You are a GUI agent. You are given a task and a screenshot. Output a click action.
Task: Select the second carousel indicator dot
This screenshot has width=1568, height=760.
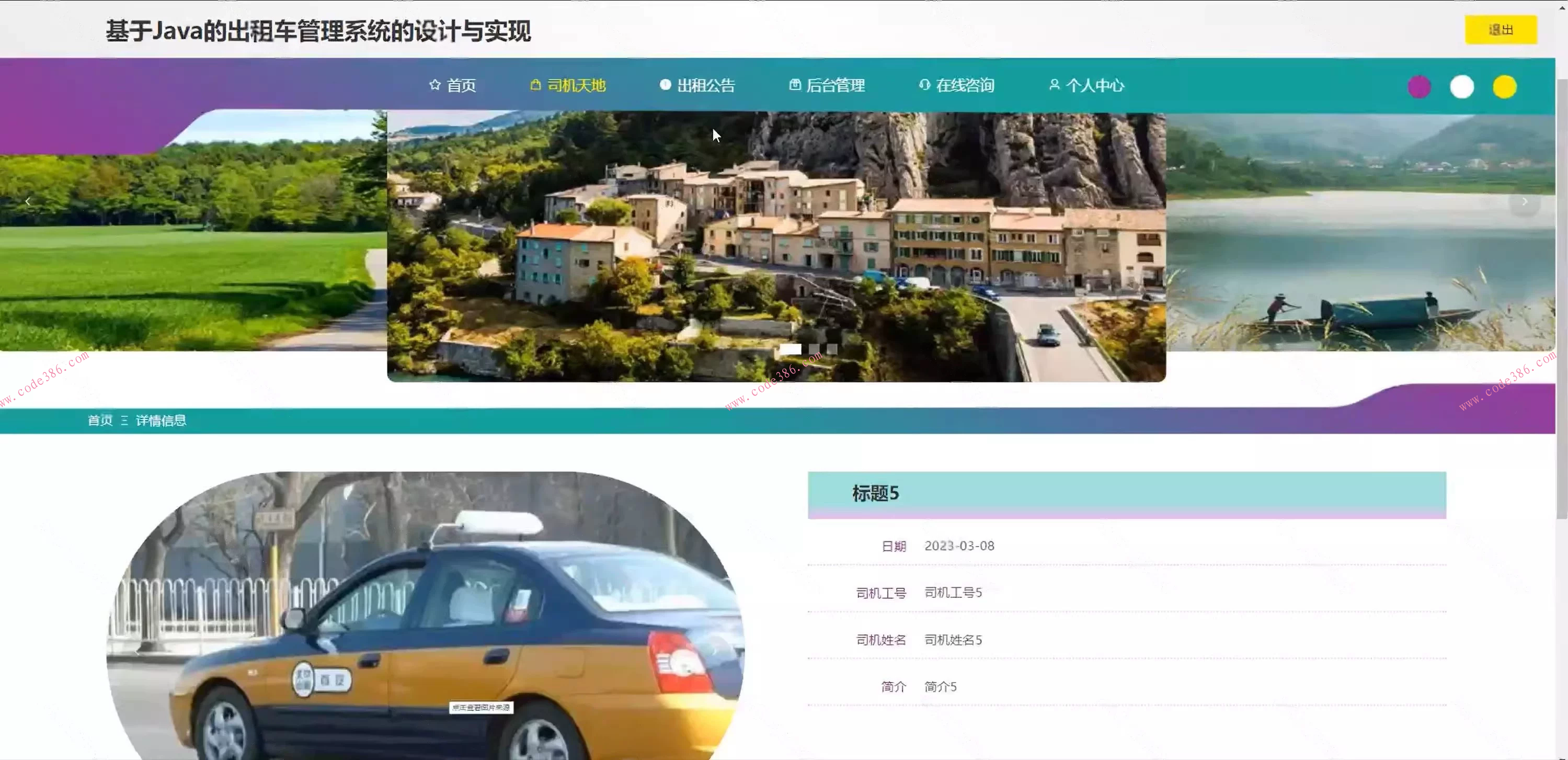click(x=815, y=349)
